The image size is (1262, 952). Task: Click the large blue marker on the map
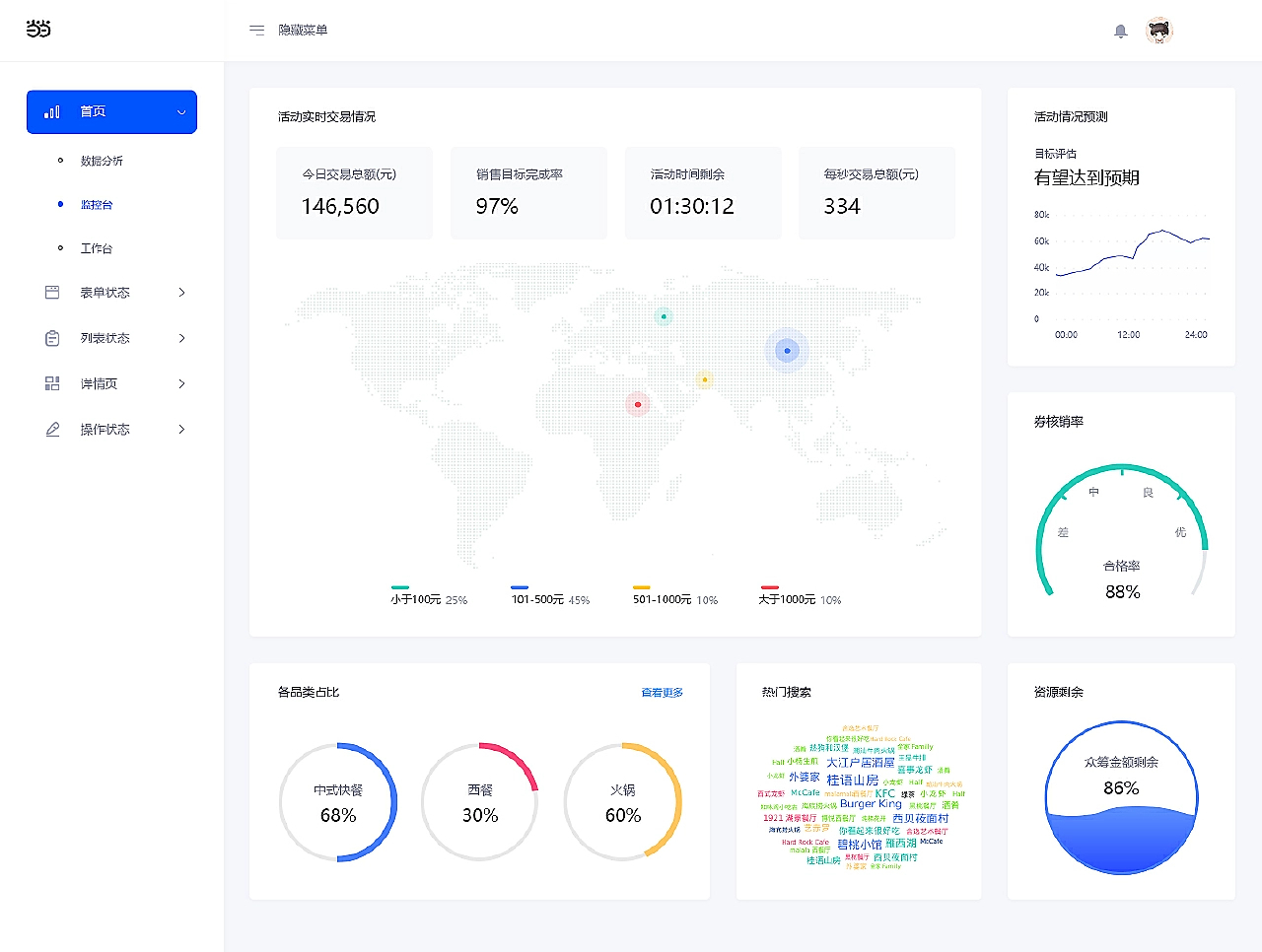tap(787, 350)
